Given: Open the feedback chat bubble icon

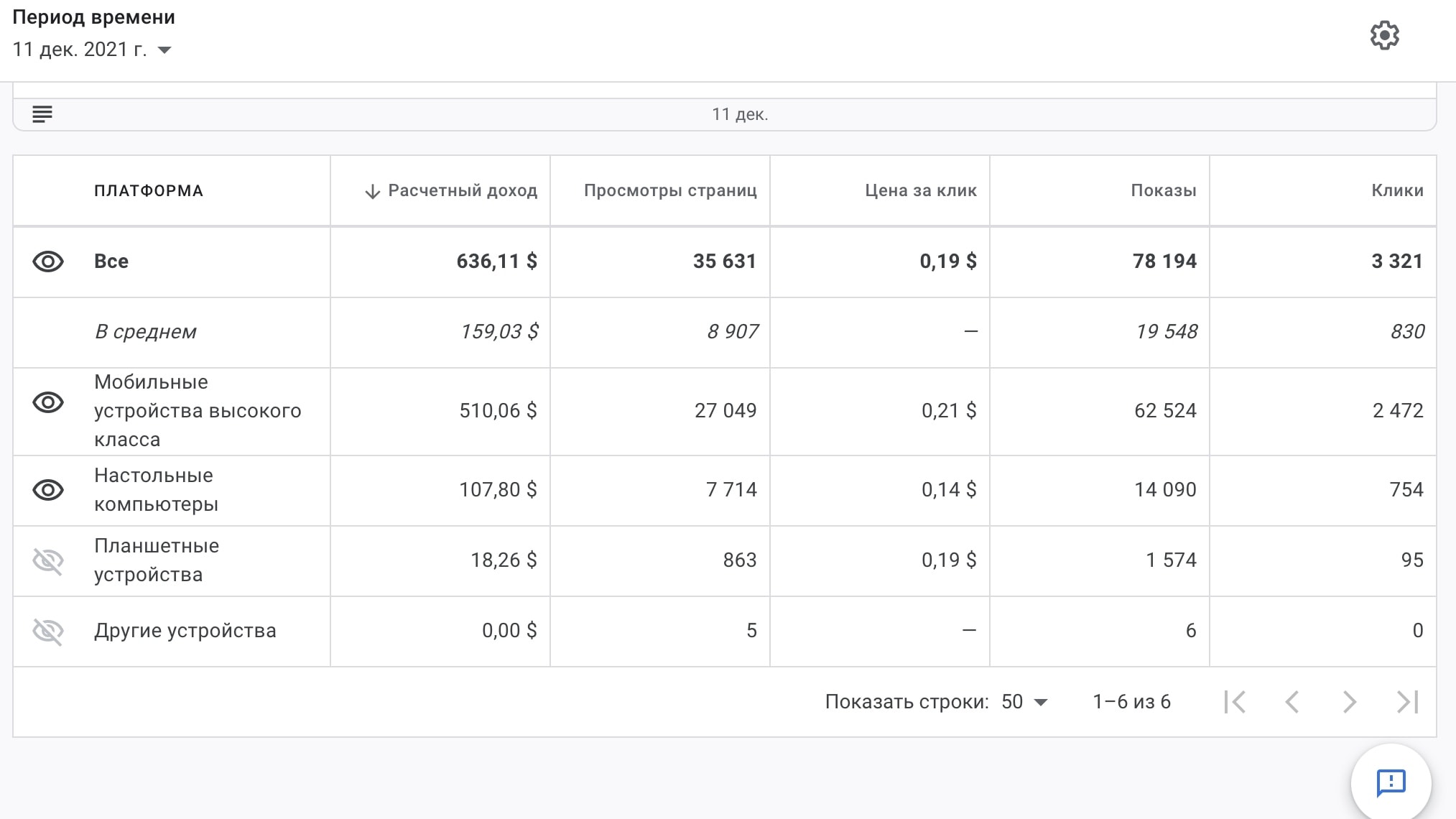Looking at the screenshot, I should [1391, 782].
